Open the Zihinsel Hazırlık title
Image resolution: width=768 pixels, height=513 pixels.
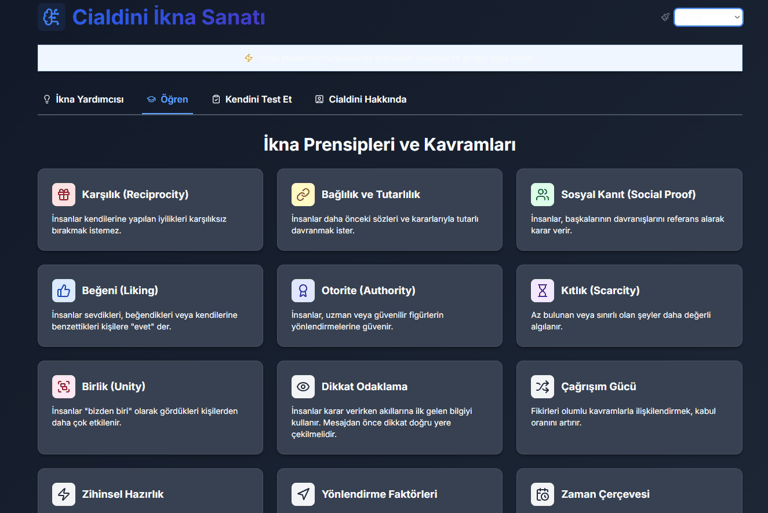click(x=123, y=494)
